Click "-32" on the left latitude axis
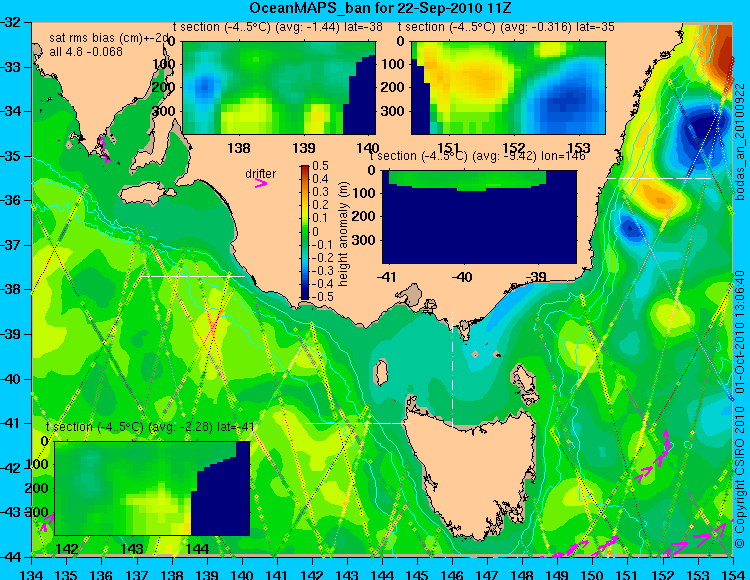The height and width of the screenshot is (580, 750). 11,22
